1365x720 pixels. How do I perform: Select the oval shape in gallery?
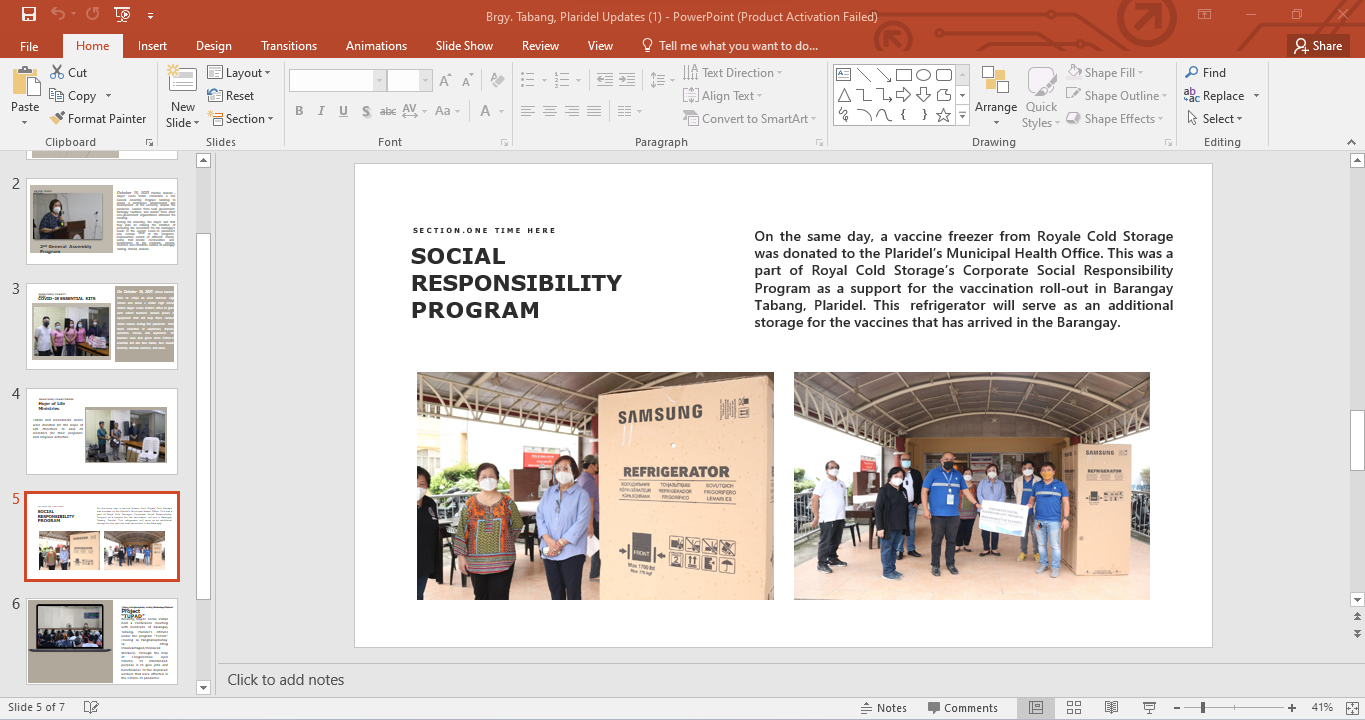coord(923,75)
